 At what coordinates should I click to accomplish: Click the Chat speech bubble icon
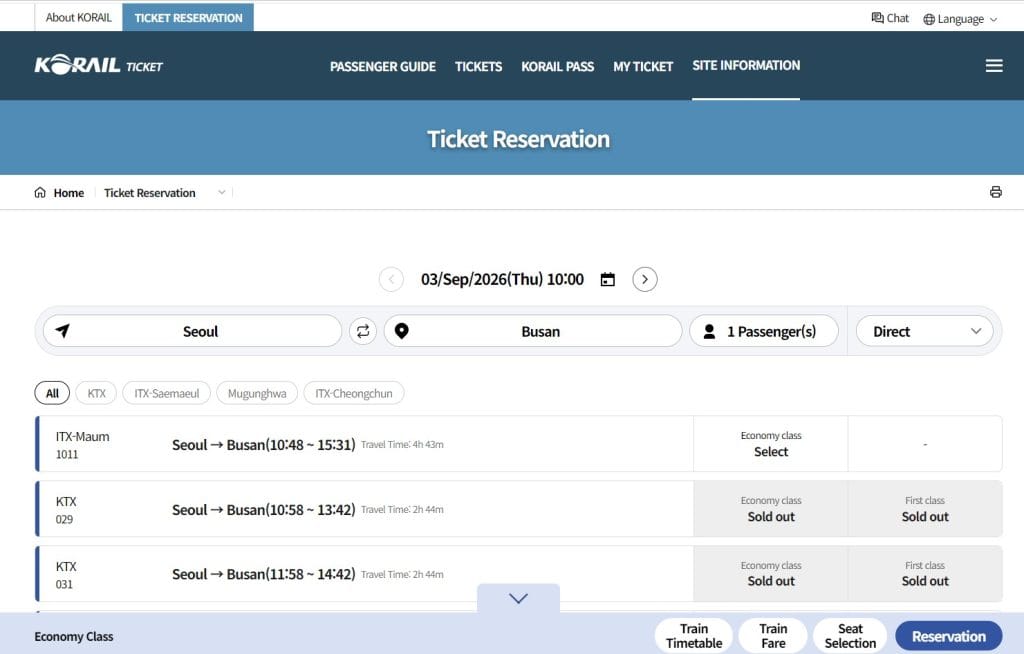[x=877, y=18]
